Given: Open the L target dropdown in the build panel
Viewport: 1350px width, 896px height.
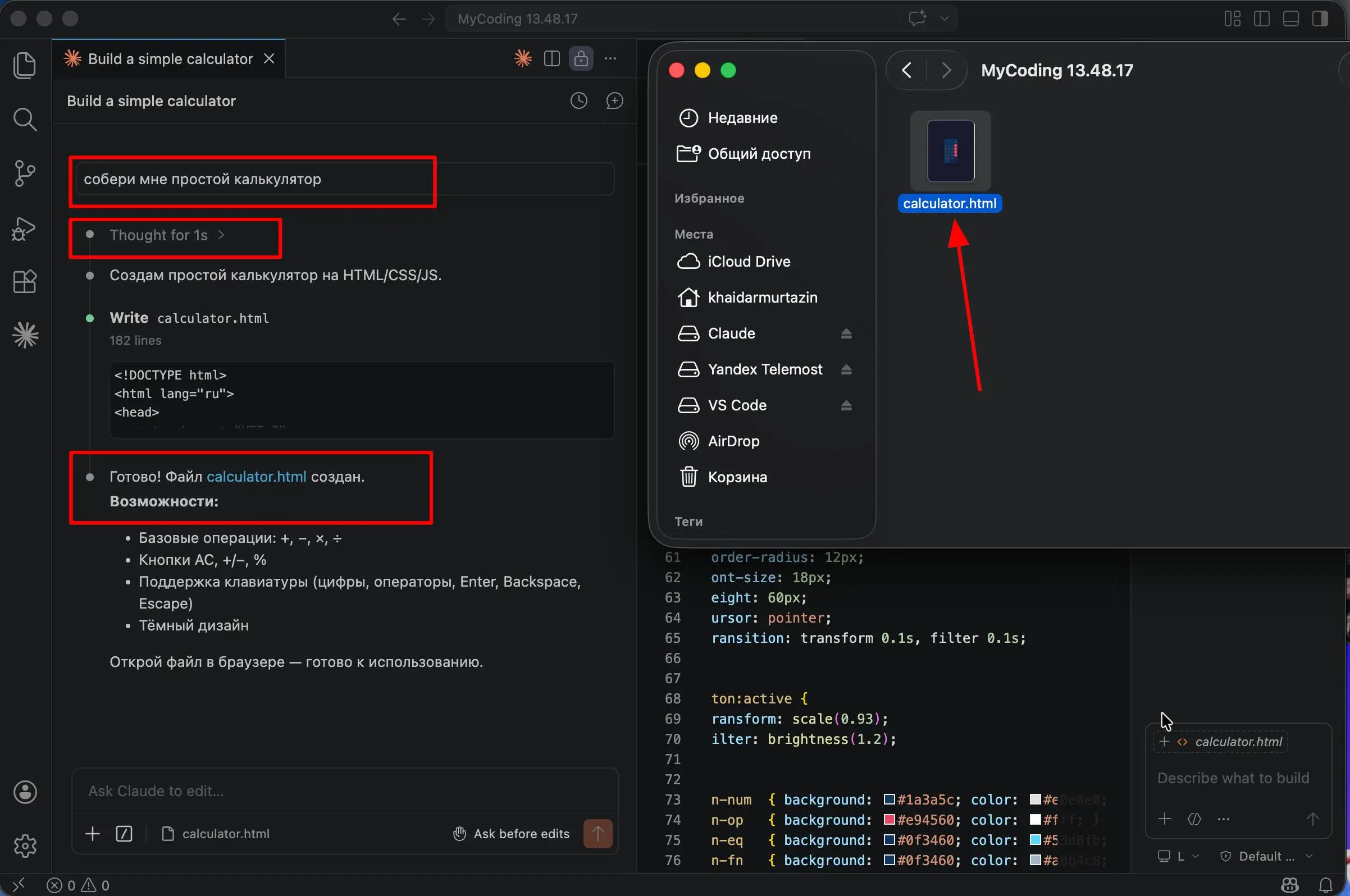Looking at the screenshot, I should tap(1179, 856).
